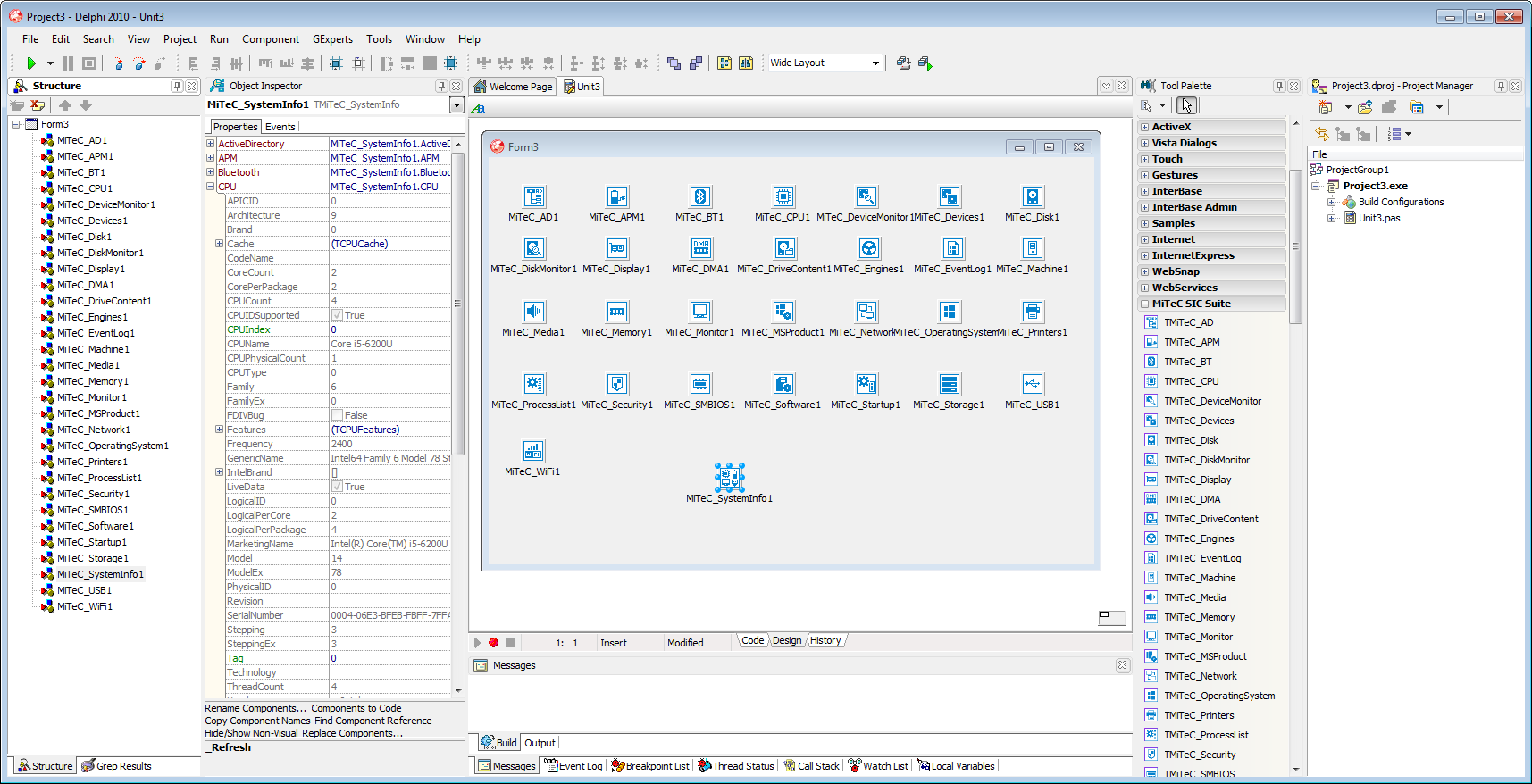Select the MiTeC_Storage1 component icon
Image resolution: width=1532 pixels, height=784 pixels.
coord(950,384)
